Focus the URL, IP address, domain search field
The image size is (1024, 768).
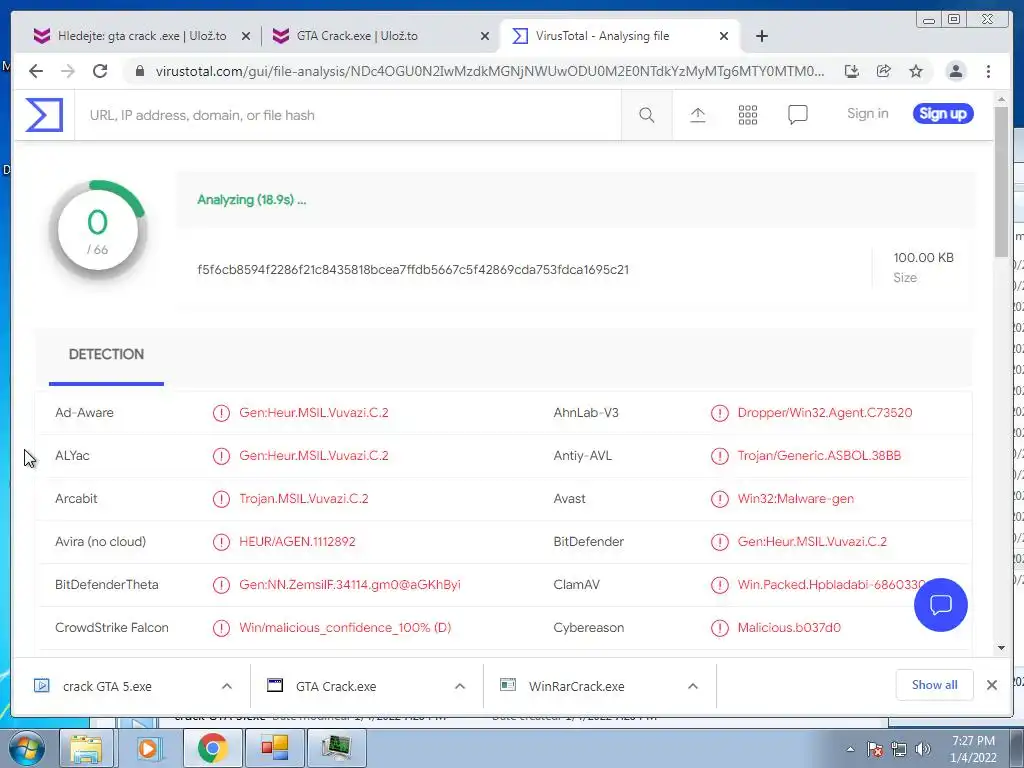click(349, 116)
